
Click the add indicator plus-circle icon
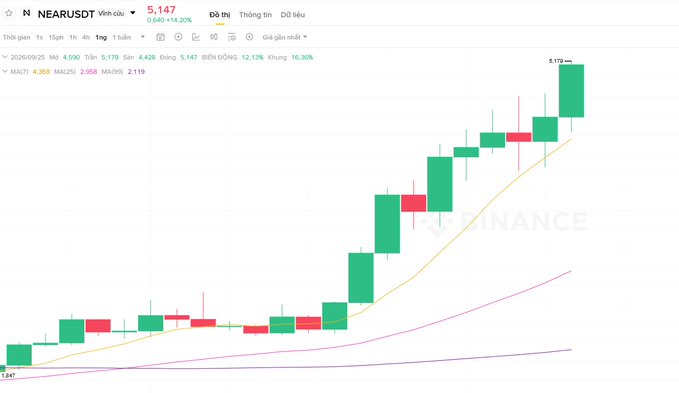pos(178,37)
